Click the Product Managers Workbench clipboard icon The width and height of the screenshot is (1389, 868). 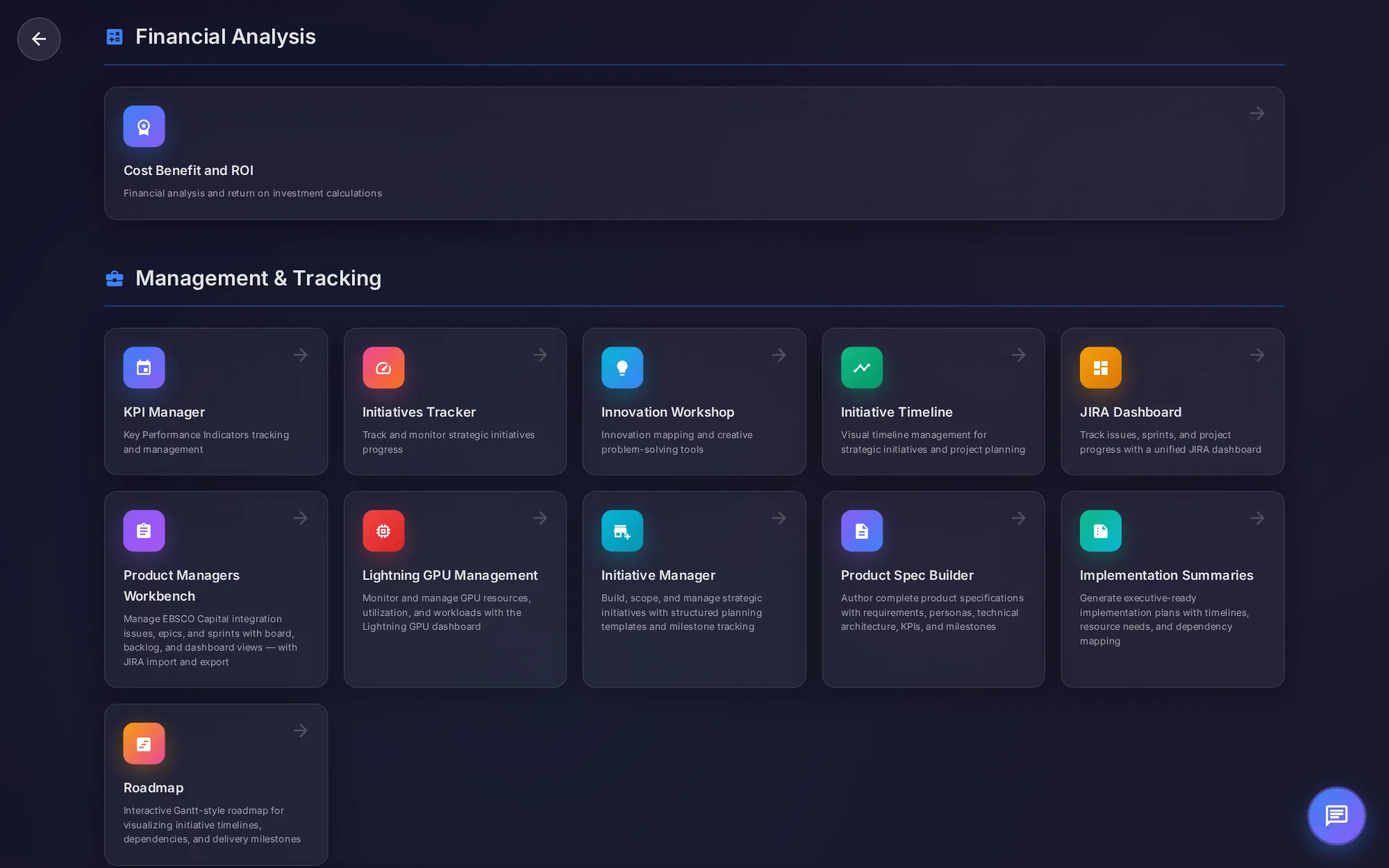click(x=144, y=531)
